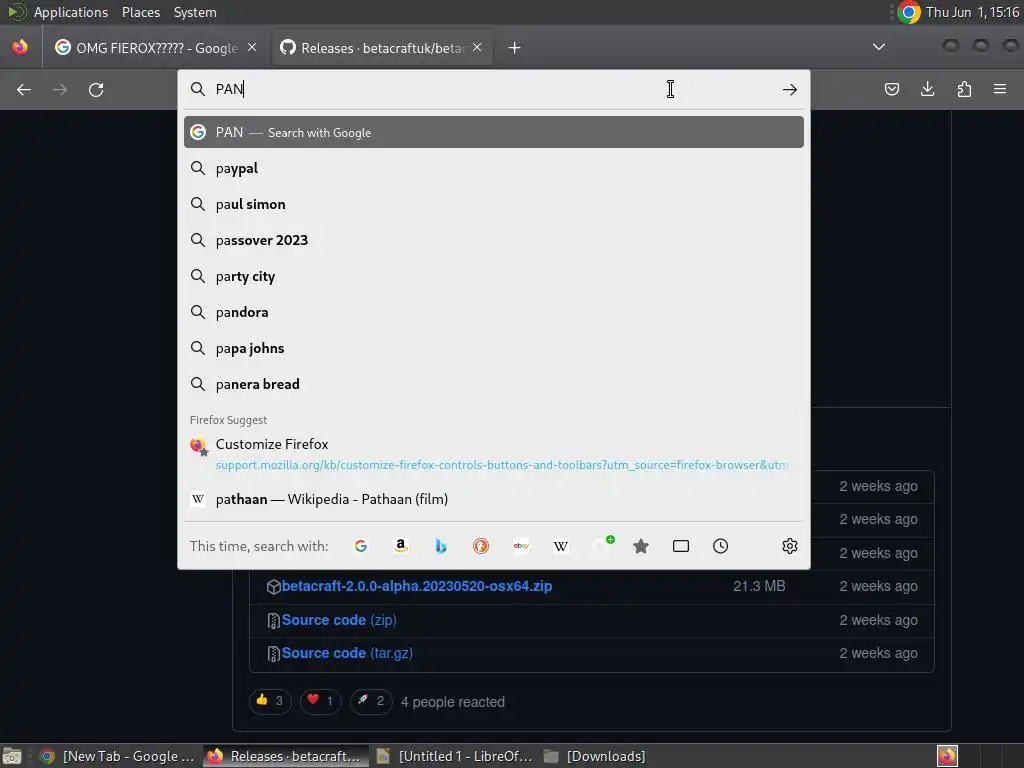Search this time with eBay icon
The image size is (1024, 768).
(521, 546)
